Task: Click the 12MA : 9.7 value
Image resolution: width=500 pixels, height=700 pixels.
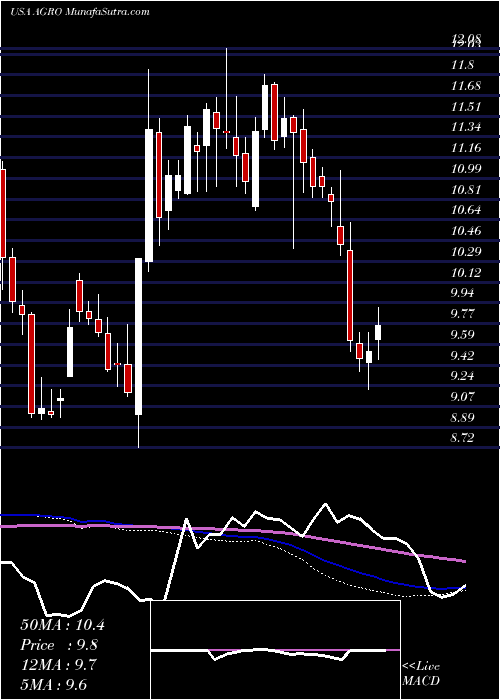Action: pyautogui.click(x=60, y=664)
